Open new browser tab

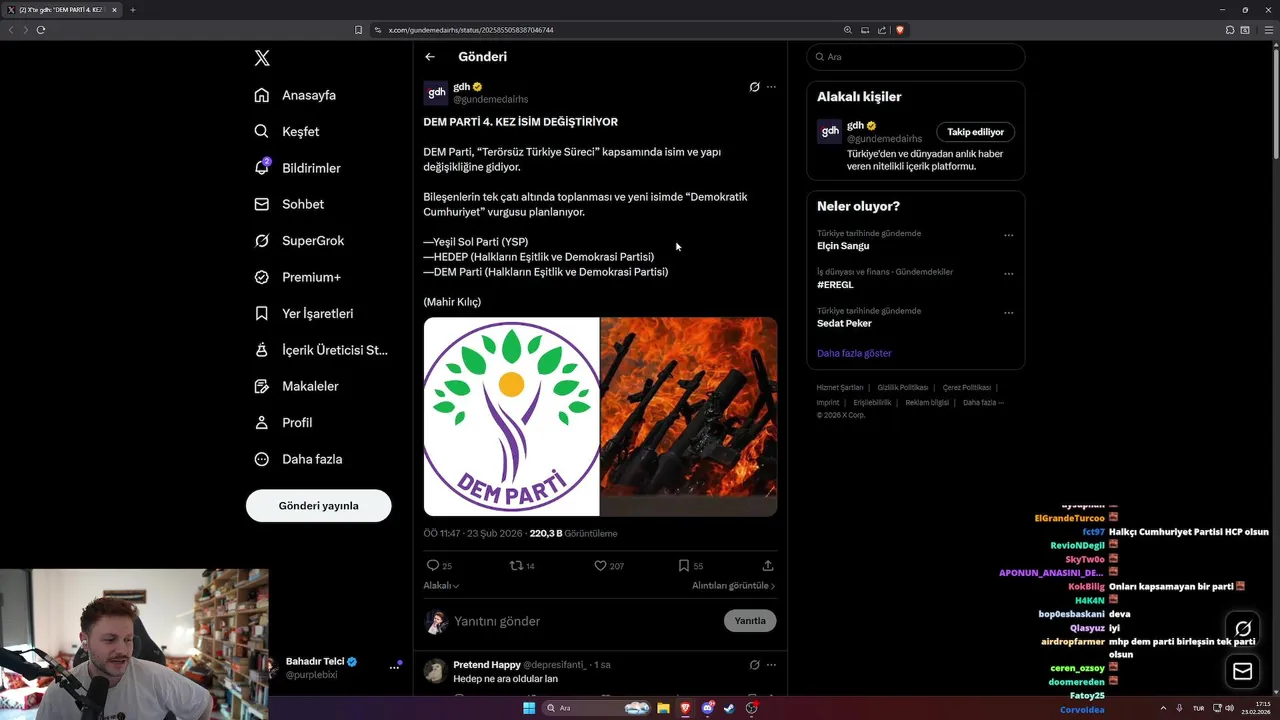coord(132,10)
